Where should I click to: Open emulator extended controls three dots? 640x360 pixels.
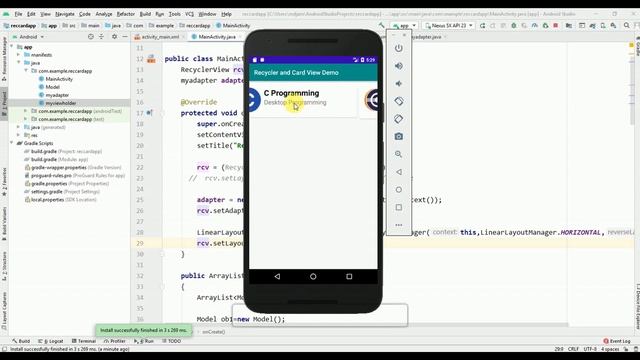point(399,225)
